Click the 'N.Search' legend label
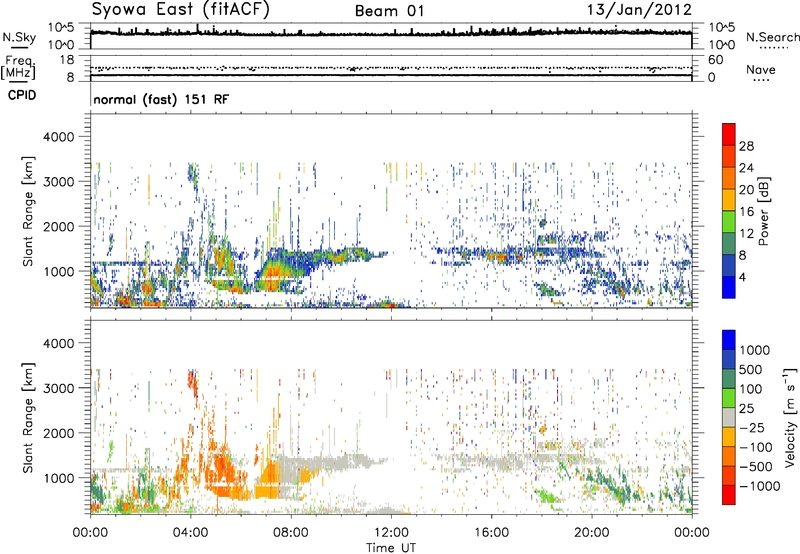This screenshot has height=554, width=800. tap(772, 37)
